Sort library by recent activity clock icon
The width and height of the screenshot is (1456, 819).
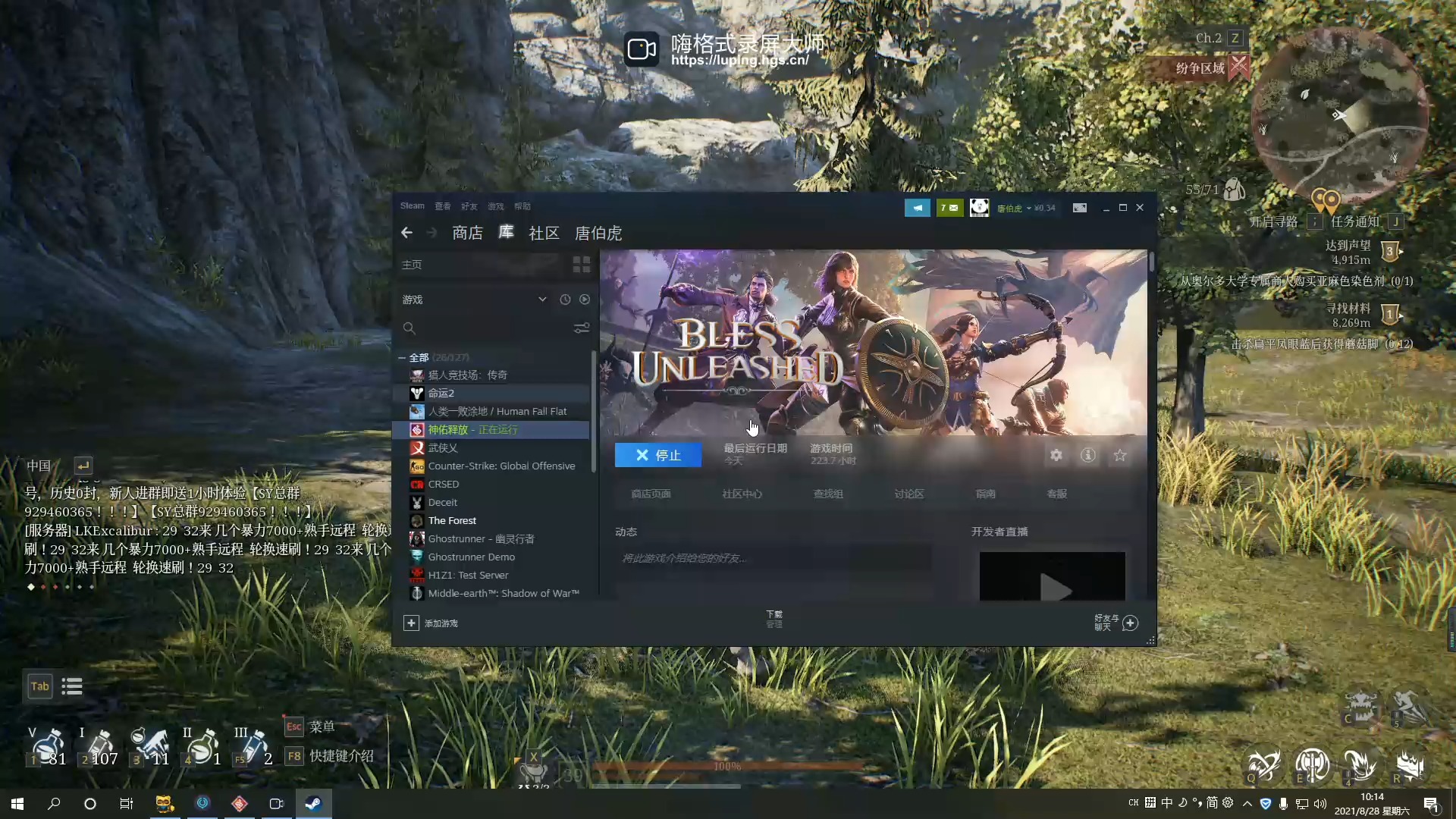tap(565, 300)
